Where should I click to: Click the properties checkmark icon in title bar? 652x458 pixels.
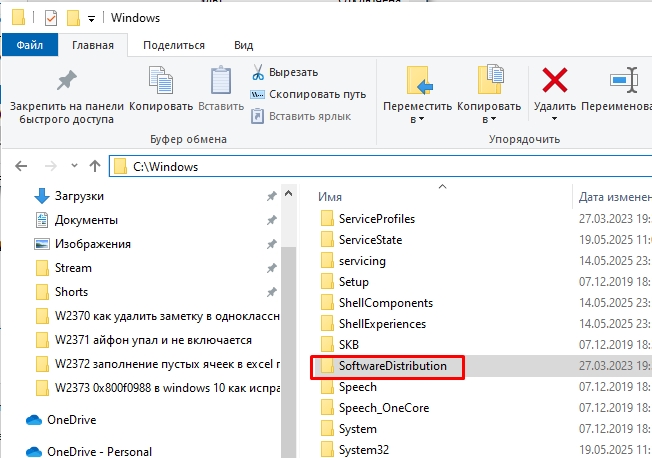click(x=51, y=18)
